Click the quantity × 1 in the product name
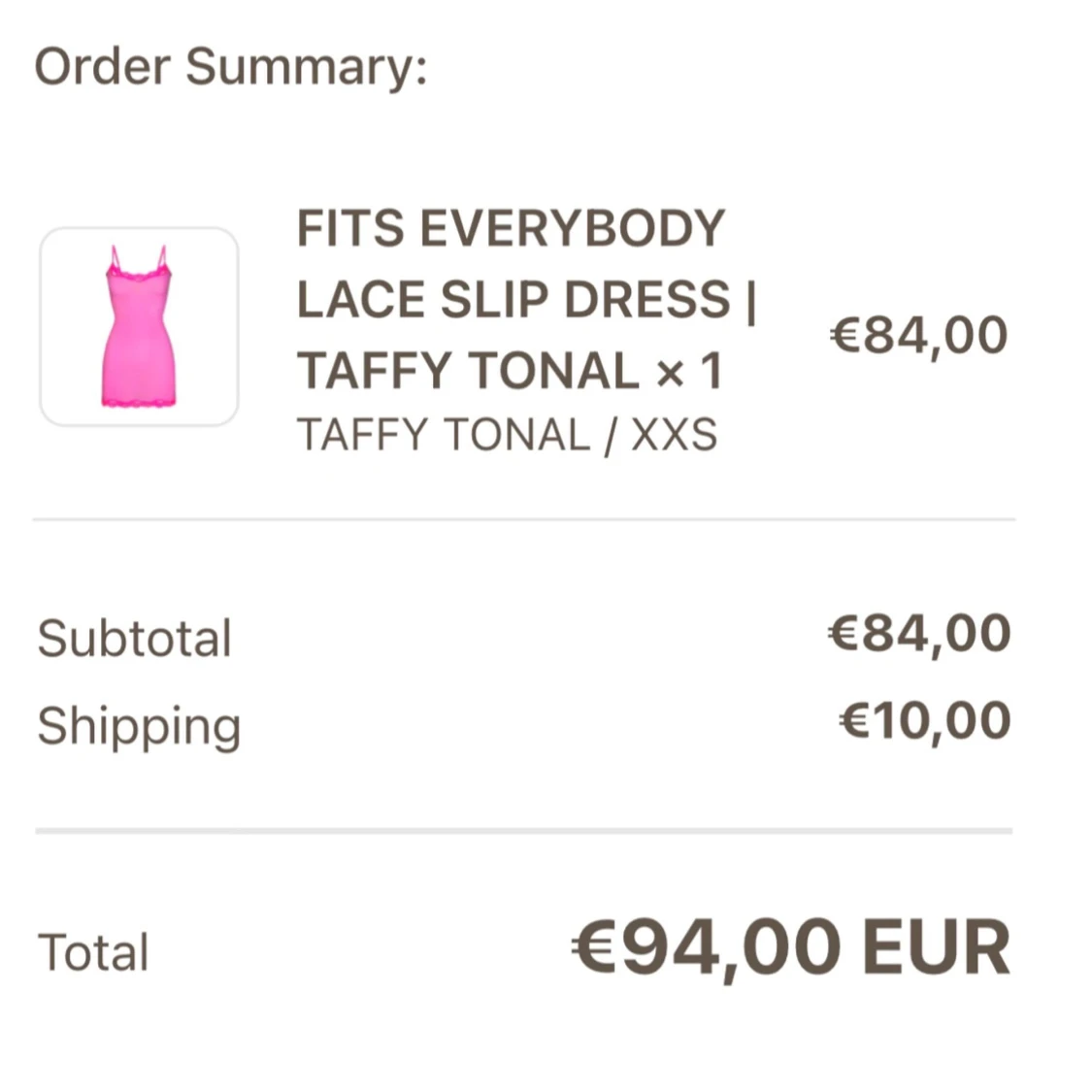 tap(689, 371)
